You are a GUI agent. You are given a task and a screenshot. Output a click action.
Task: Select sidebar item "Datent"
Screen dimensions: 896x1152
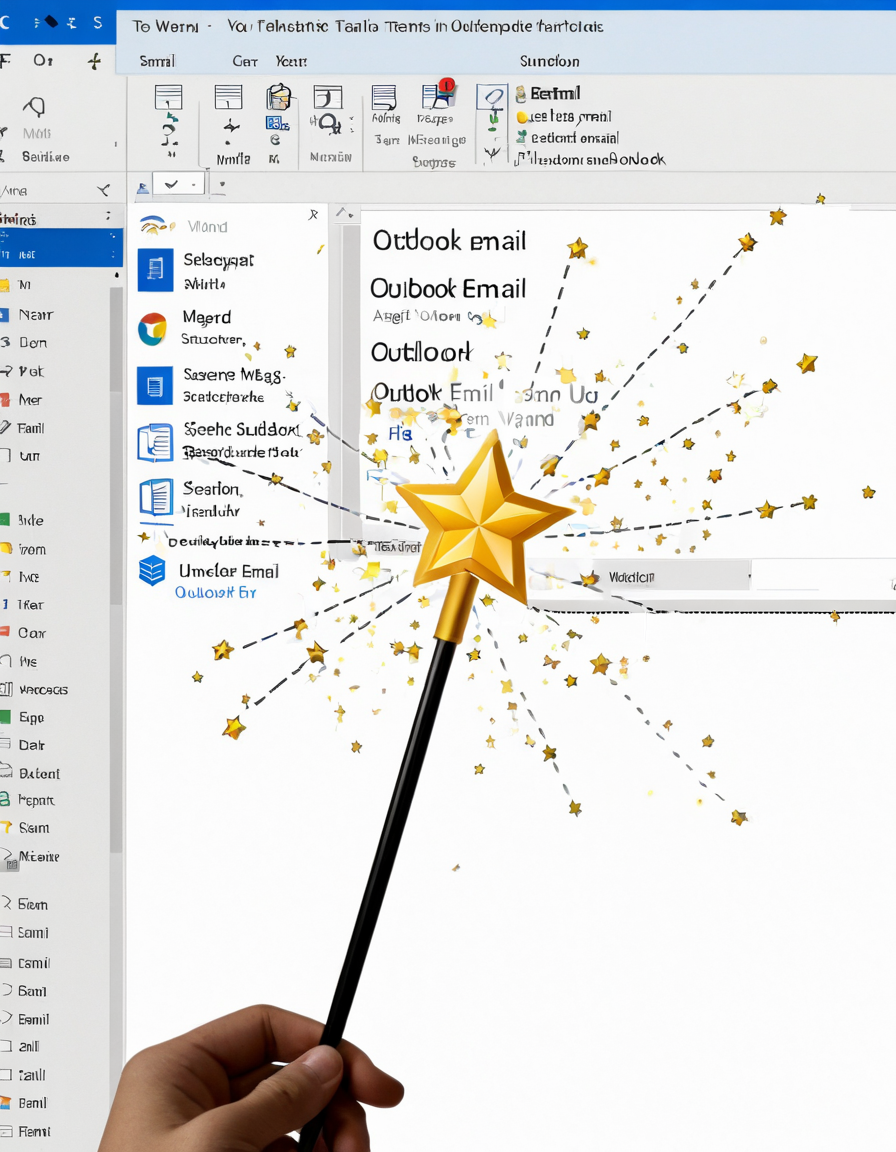click(x=40, y=773)
